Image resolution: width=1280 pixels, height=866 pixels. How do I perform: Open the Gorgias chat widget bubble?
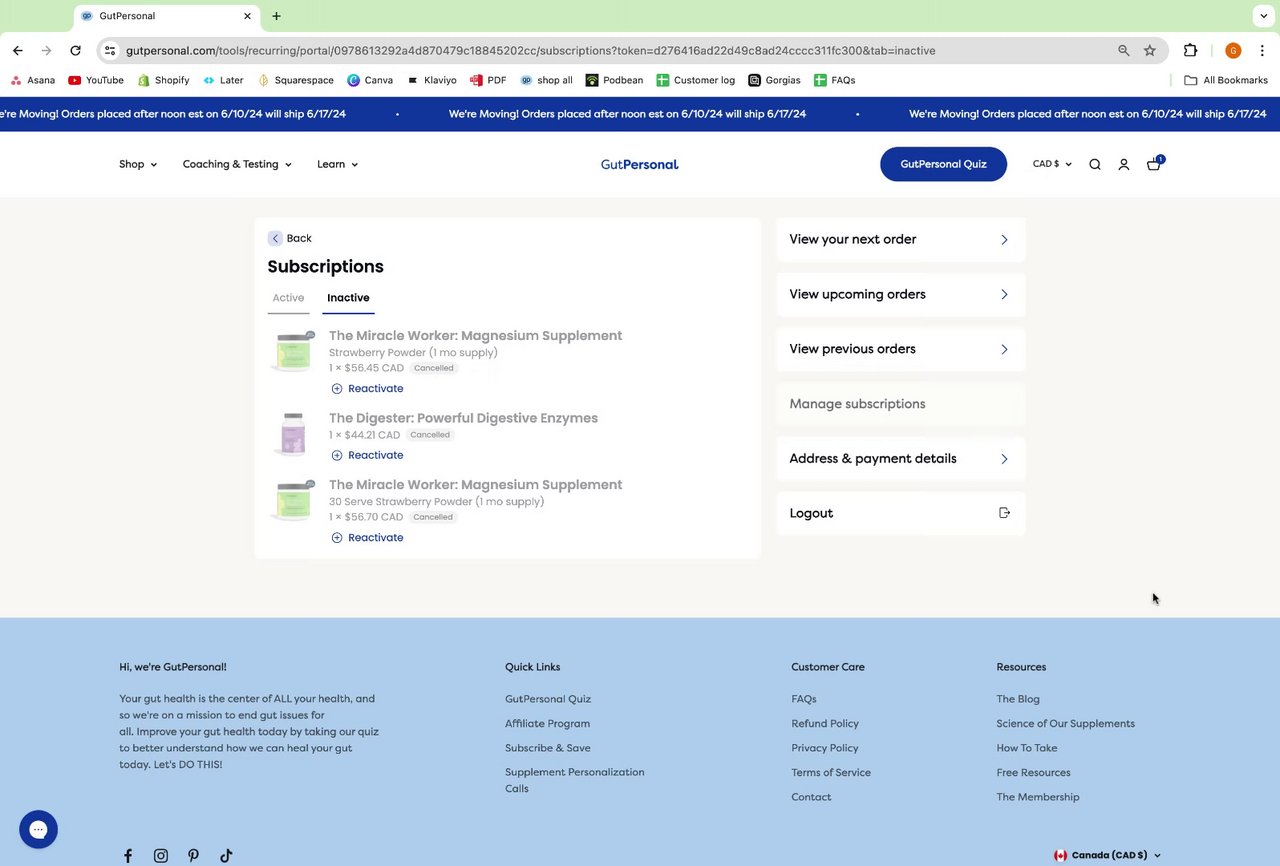tap(38, 829)
